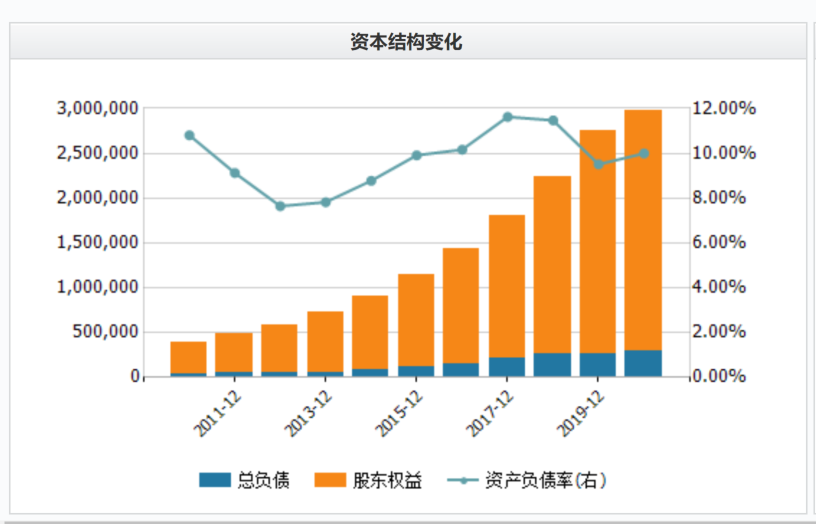This screenshot has width=816, height=524.
Task: Click the 2.00% right axis value
Action: [x=719, y=331]
